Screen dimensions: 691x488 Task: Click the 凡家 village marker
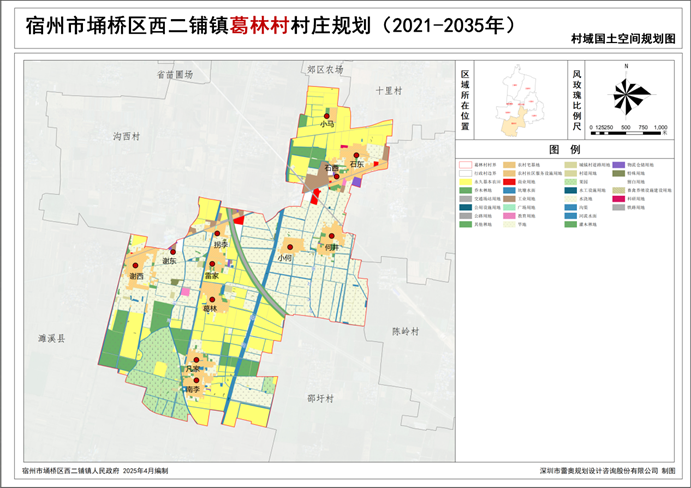point(197,360)
